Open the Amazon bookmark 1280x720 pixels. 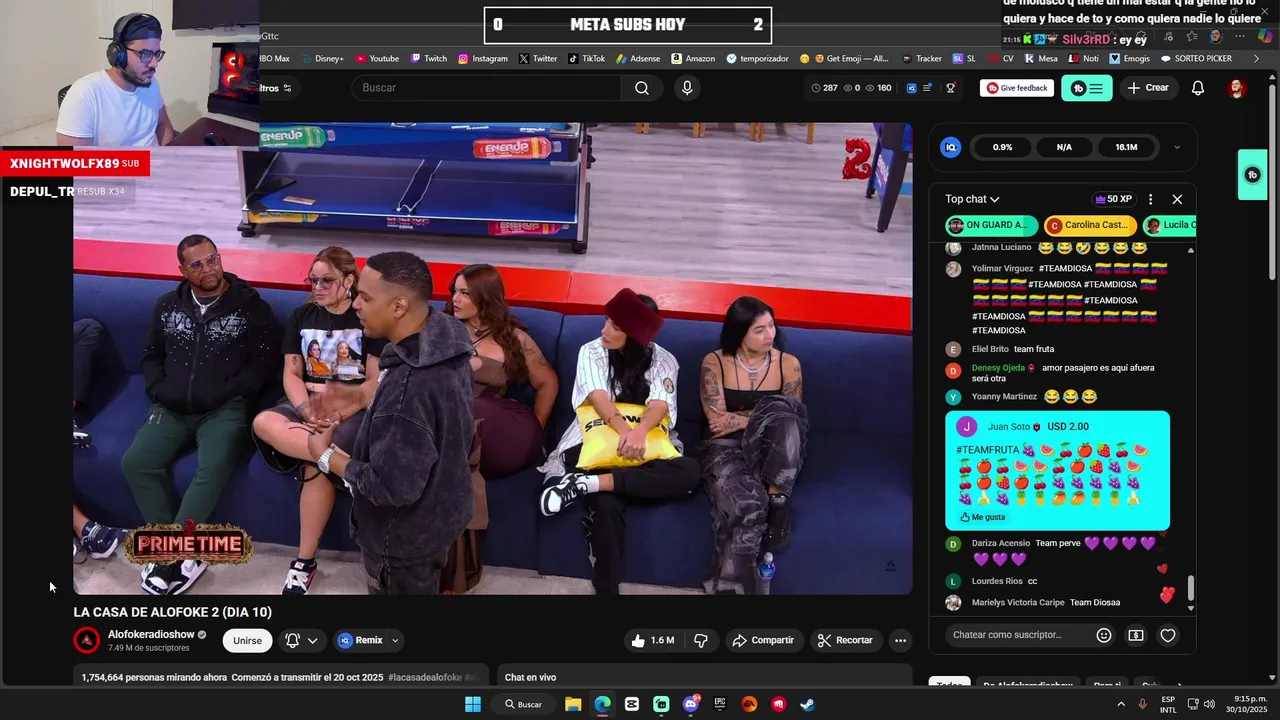point(693,59)
